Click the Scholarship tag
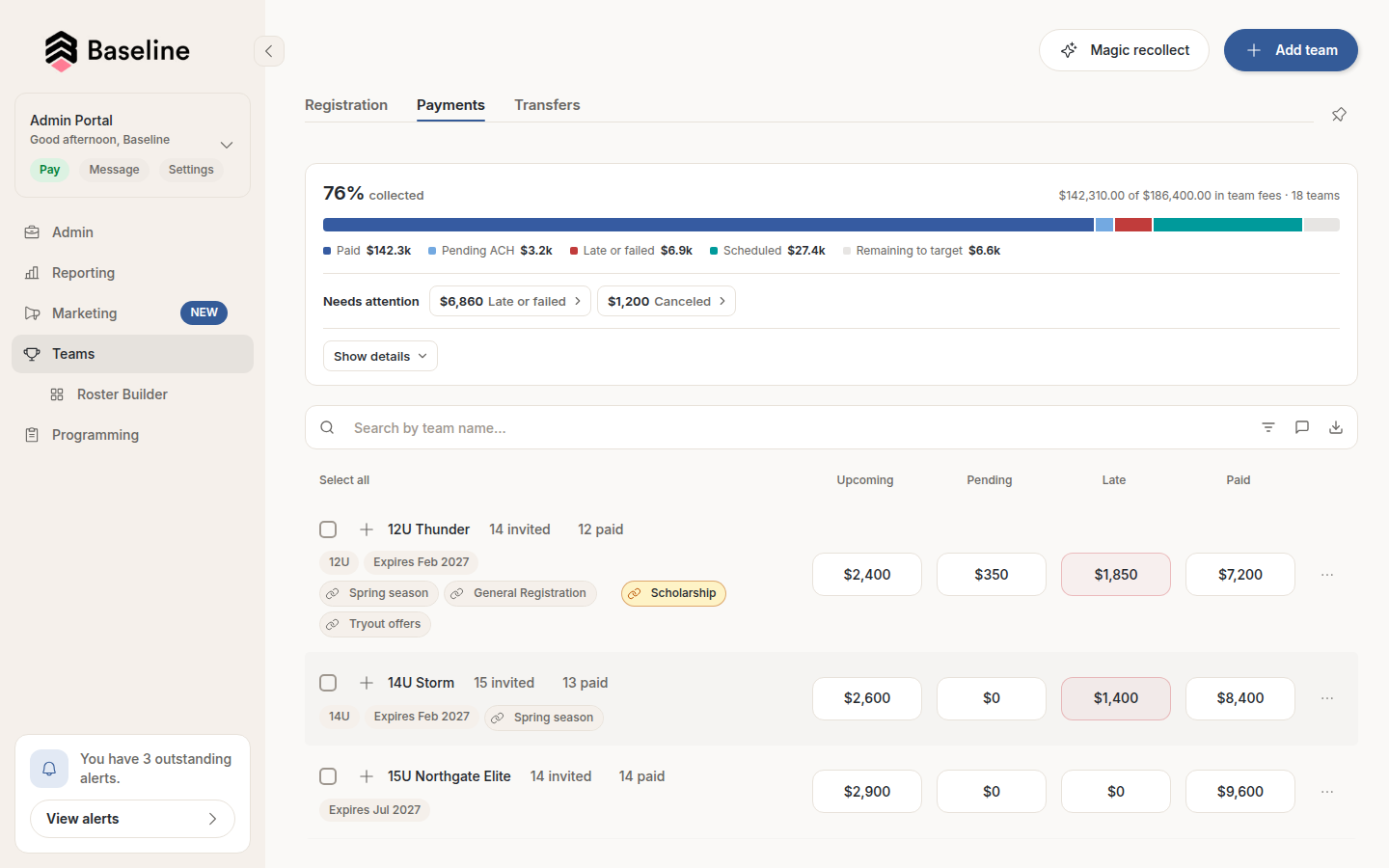The image size is (1389, 868). pyautogui.click(x=673, y=594)
